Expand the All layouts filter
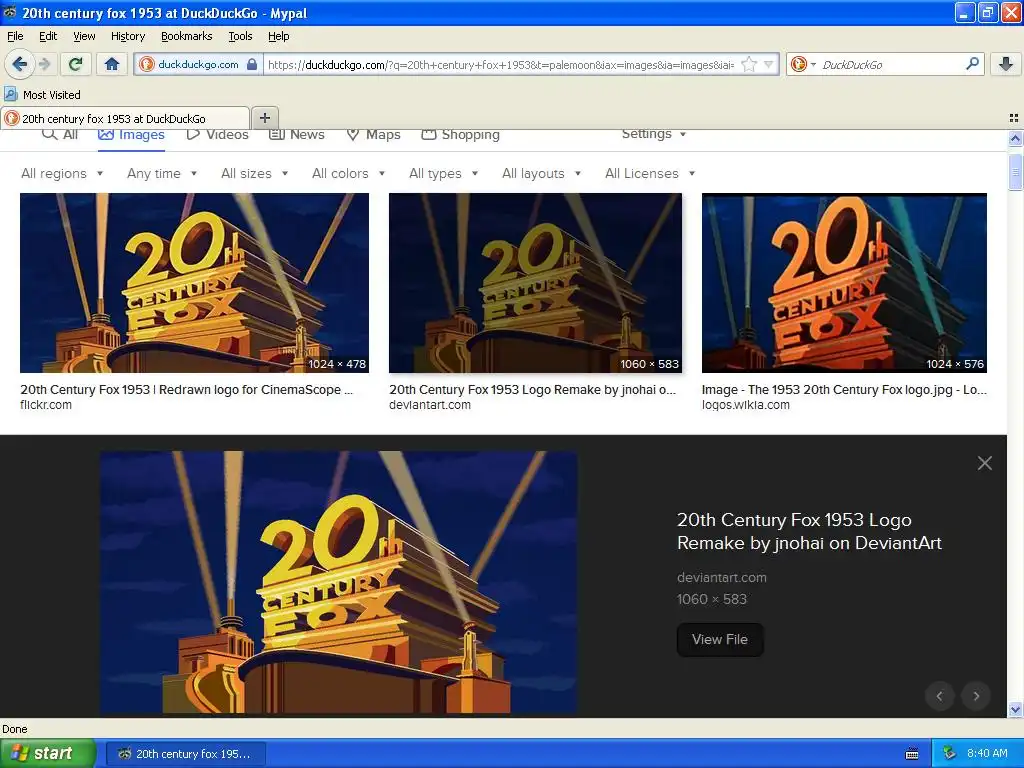The image size is (1024, 768). [541, 173]
